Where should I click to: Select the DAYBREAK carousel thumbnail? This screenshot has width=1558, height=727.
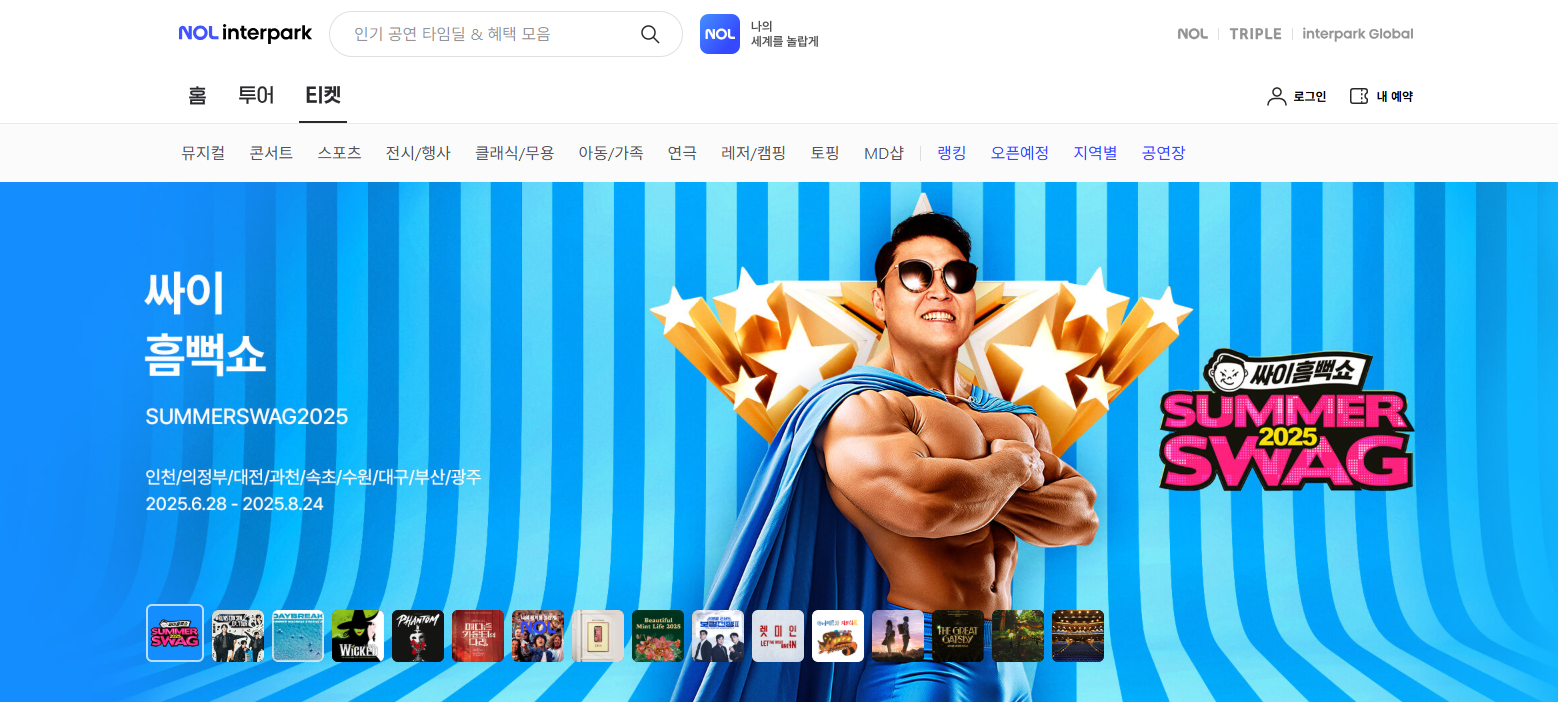[x=298, y=636]
